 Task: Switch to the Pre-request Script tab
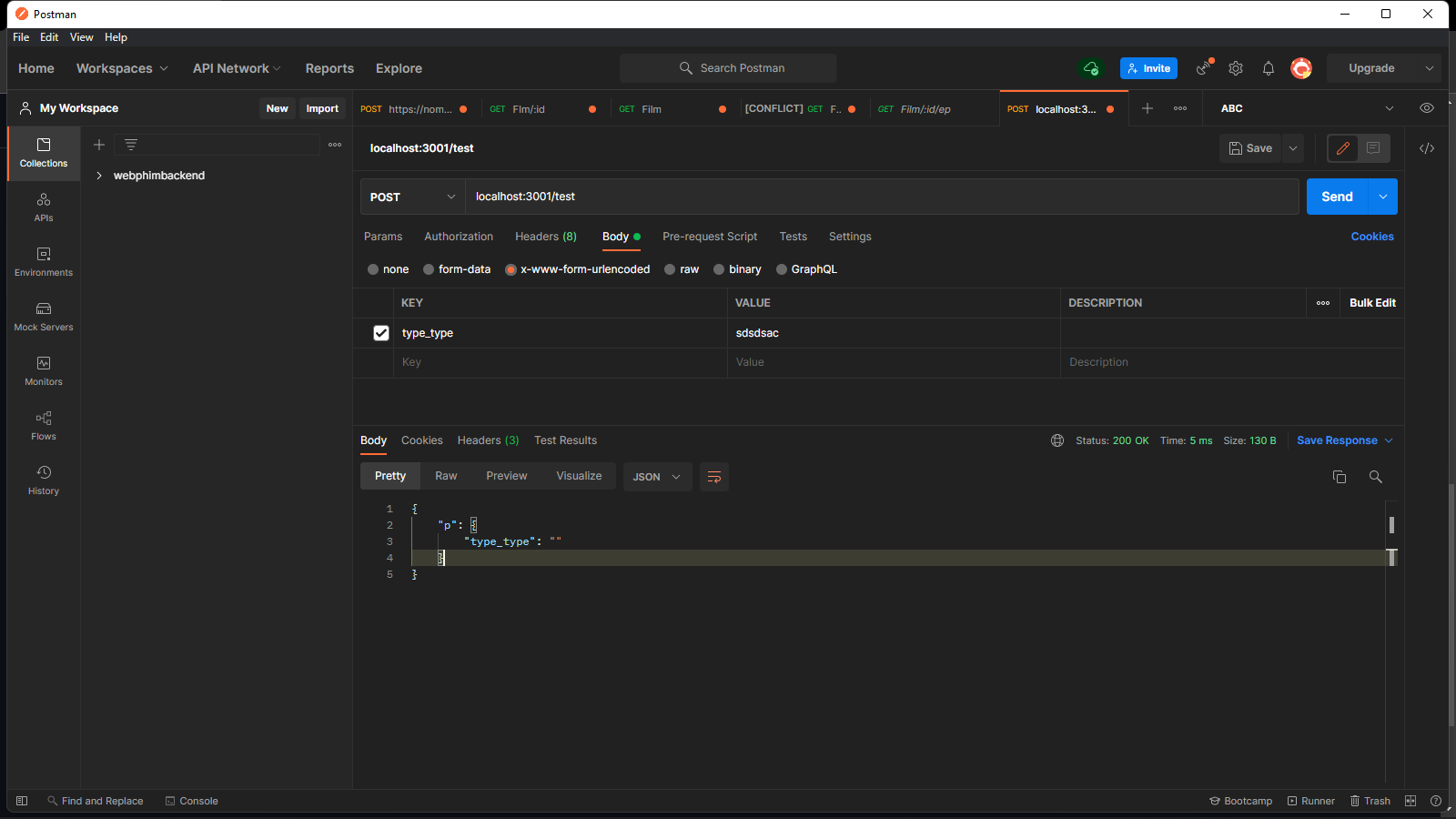(x=710, y=237)
